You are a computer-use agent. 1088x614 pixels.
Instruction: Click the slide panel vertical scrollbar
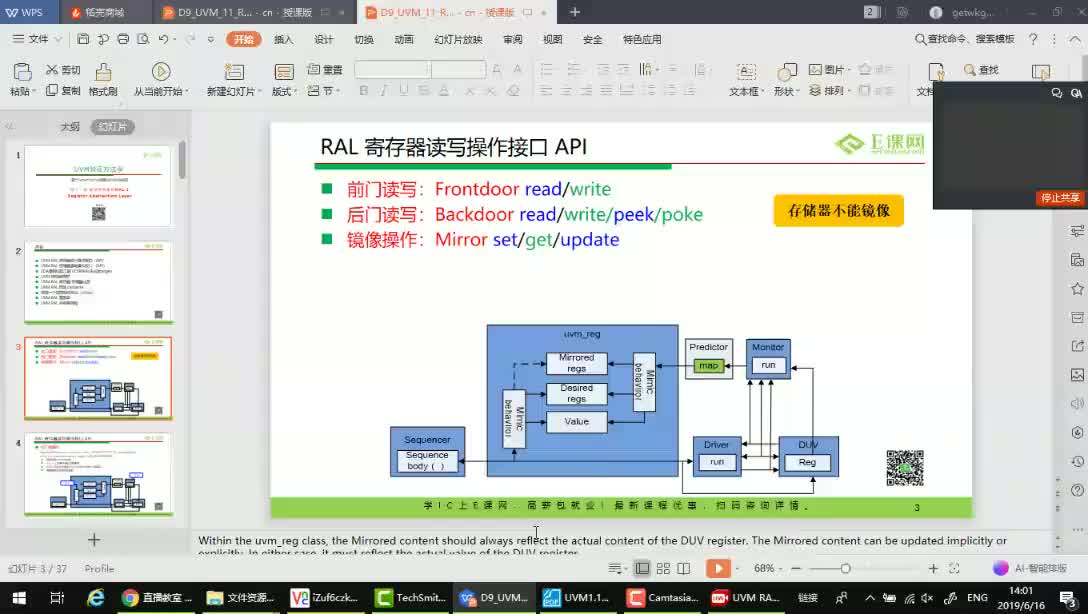click(x=182, y=160)
